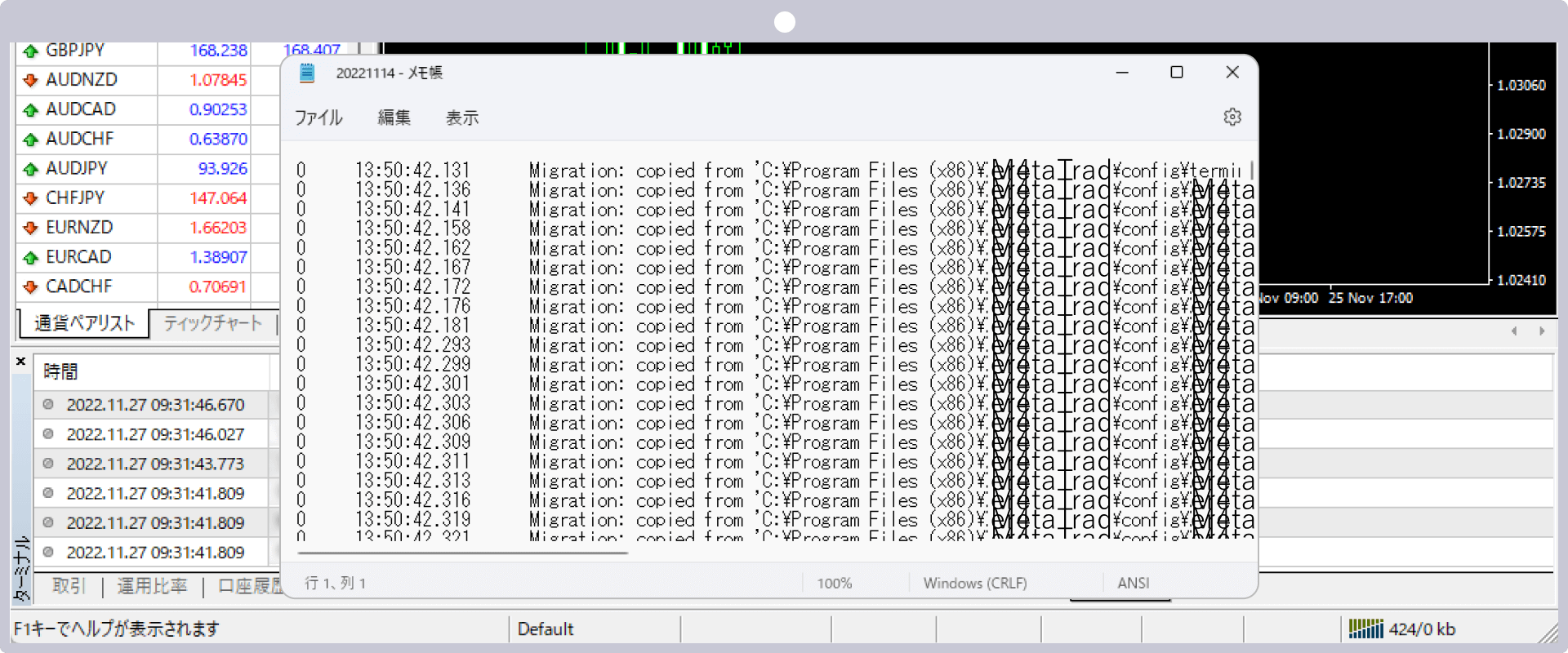
Task: Click the Notepad document icon in title bar
Action: 307,73
